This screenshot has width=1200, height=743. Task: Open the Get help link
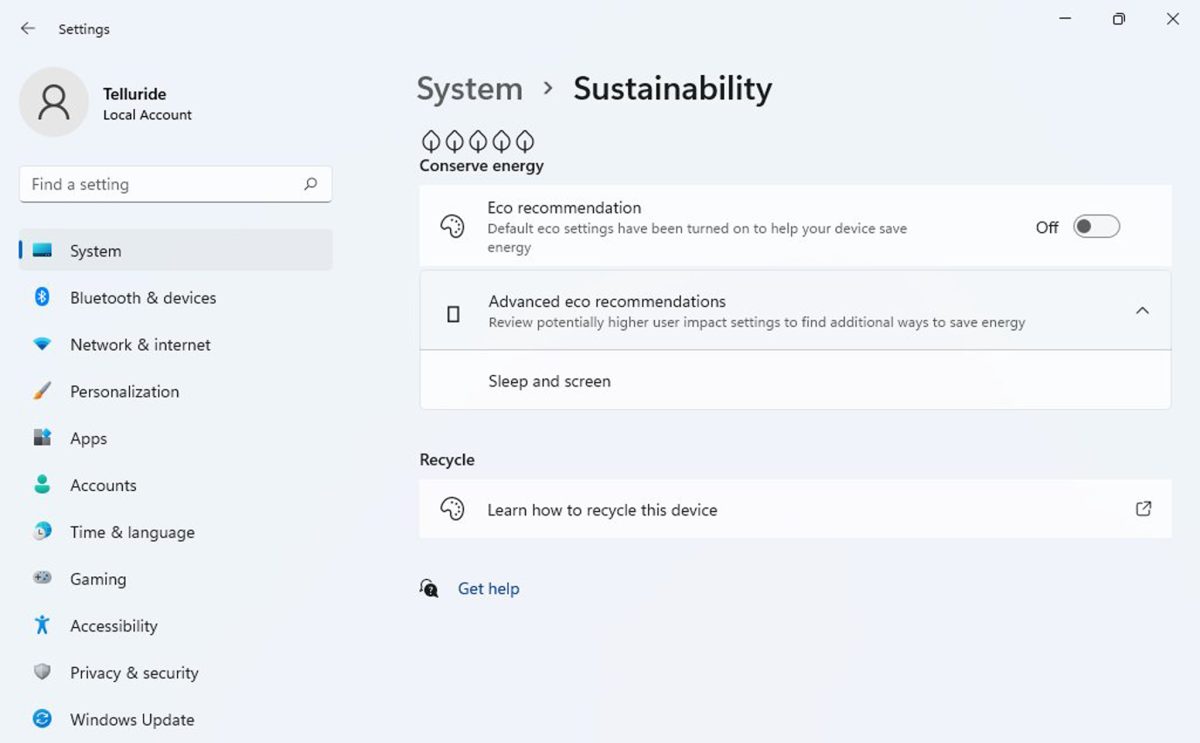coord(488,588)
